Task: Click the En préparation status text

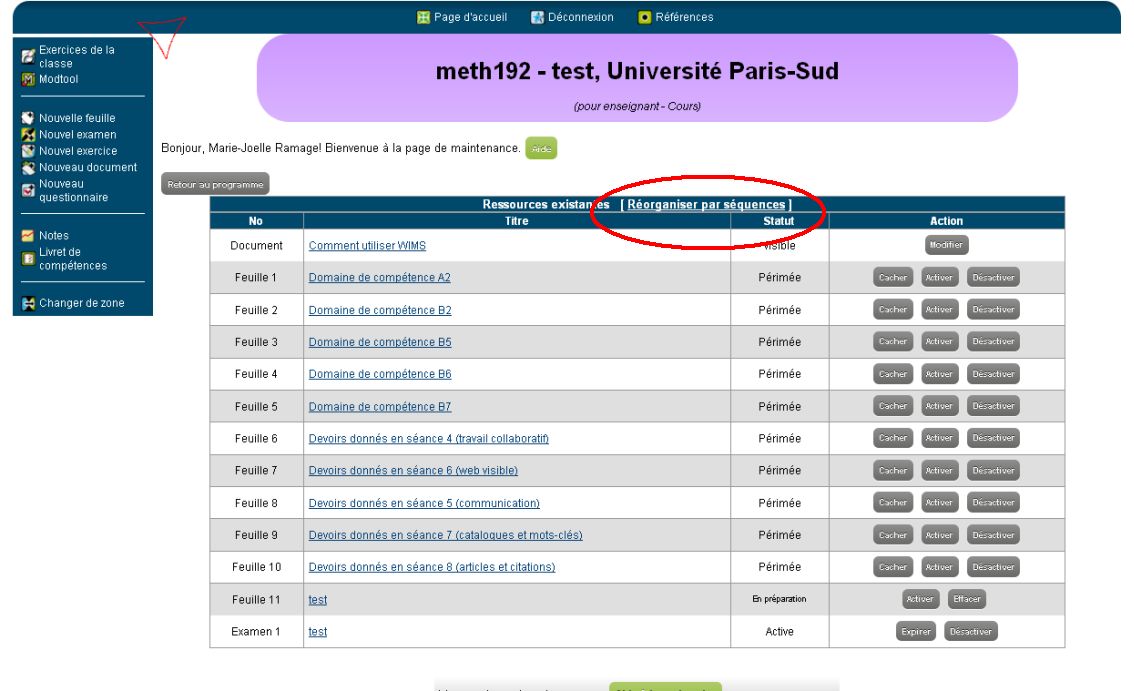Action: (x=780, y=599)
